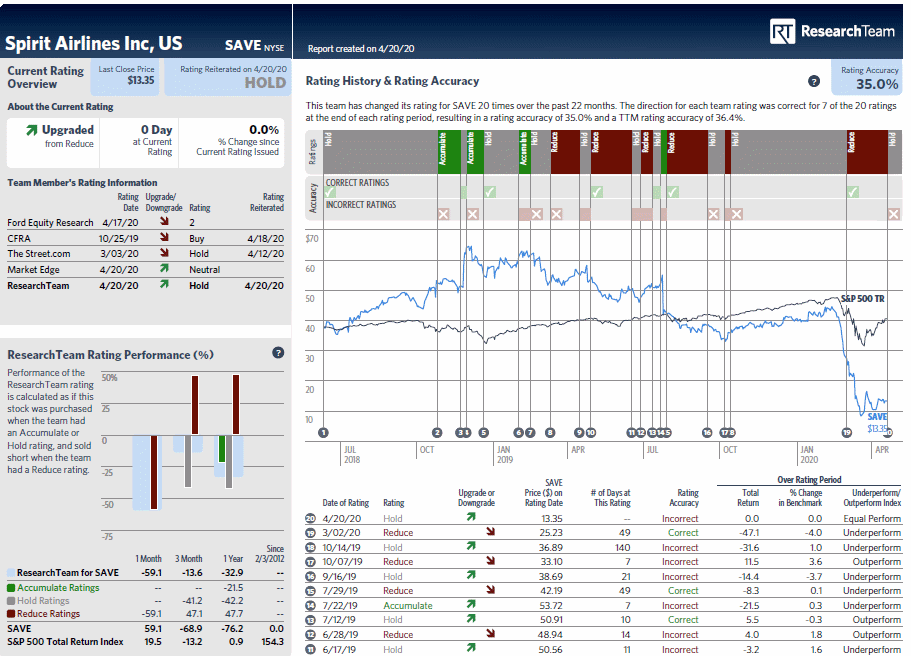Image resolution: width=911 pixels, height=656 pixels.
Task: Click downgrade arrow in 10/07/19 rating row
Action: tap(491, 561)
